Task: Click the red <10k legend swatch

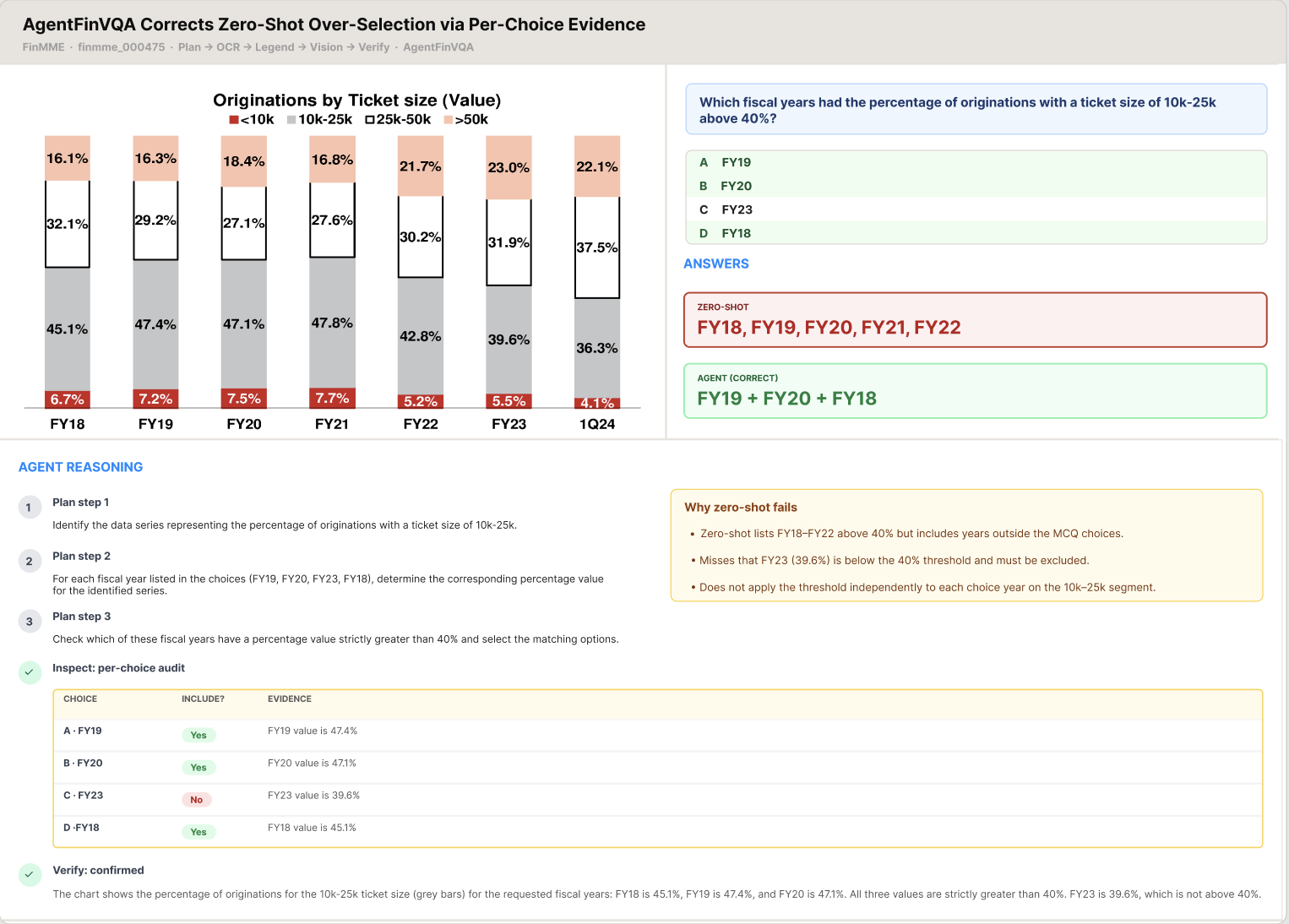Action: point(234,120)
